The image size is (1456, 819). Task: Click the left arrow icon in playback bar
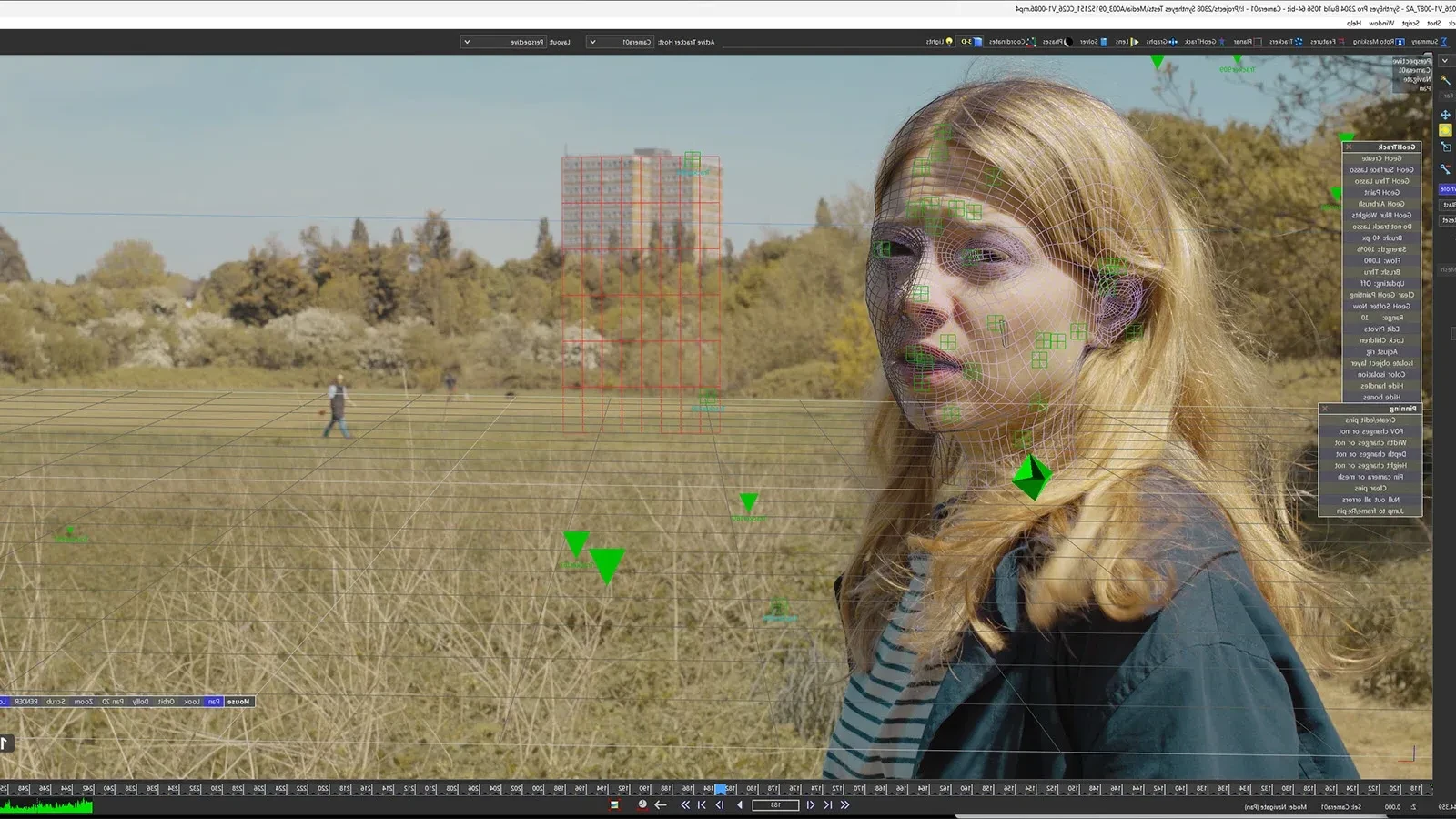(661, 804)
